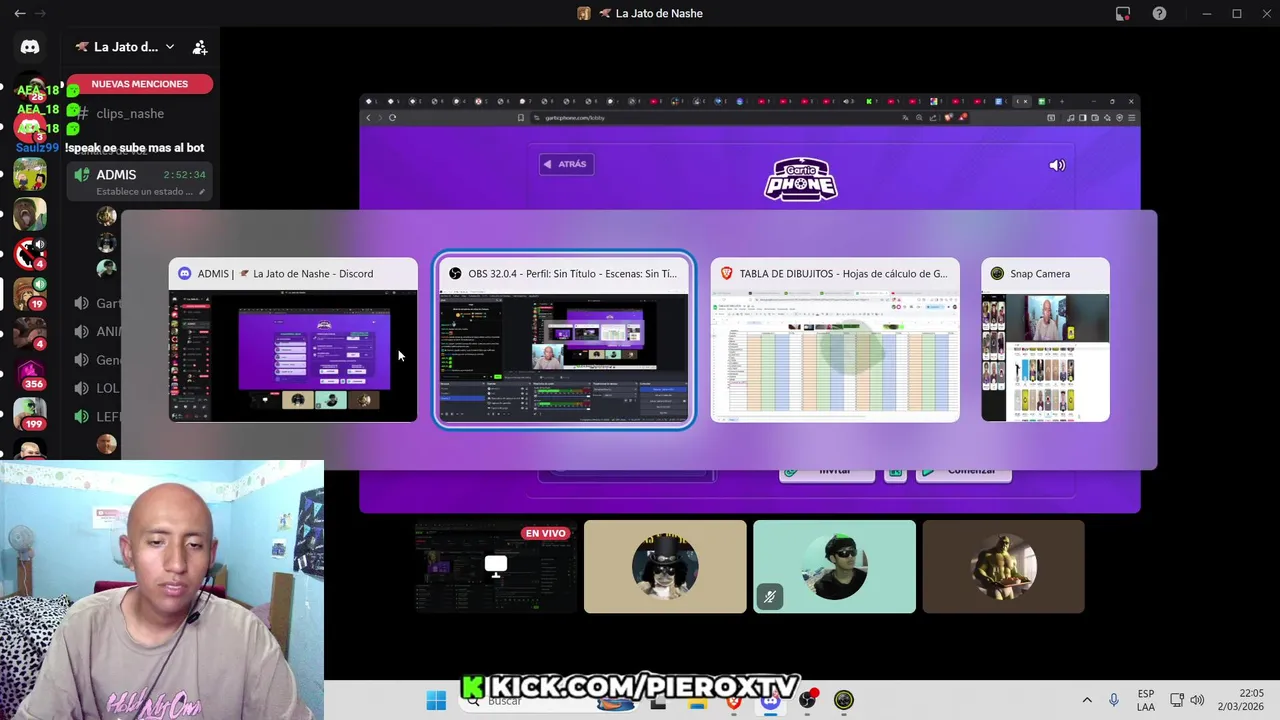This screenshot has height=720, width=1280.
Task: Open the invite people icon beside server name
Action: (x=200, y=47)
